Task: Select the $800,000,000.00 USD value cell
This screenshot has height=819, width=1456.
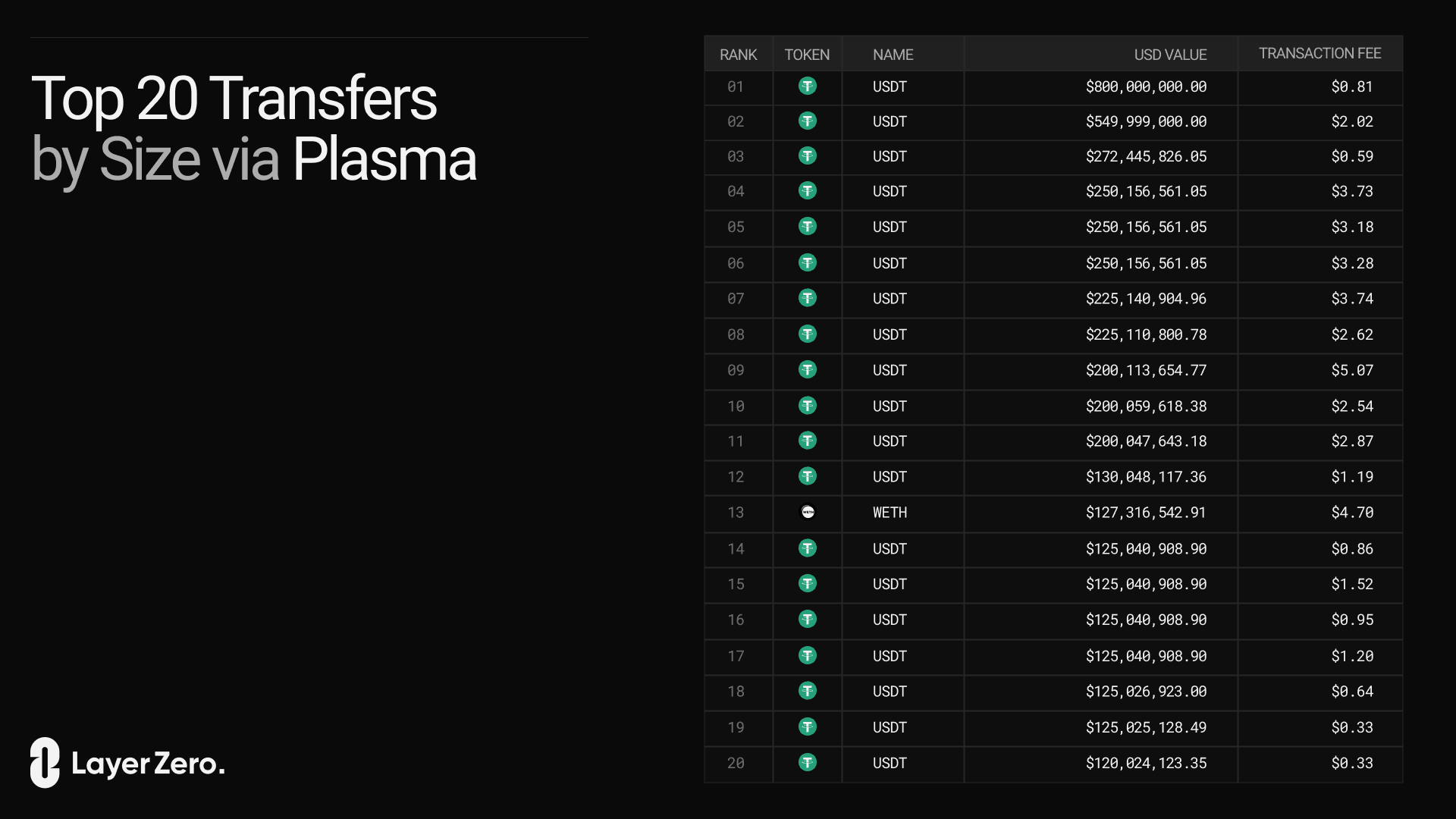Action: pos(1146,87)
